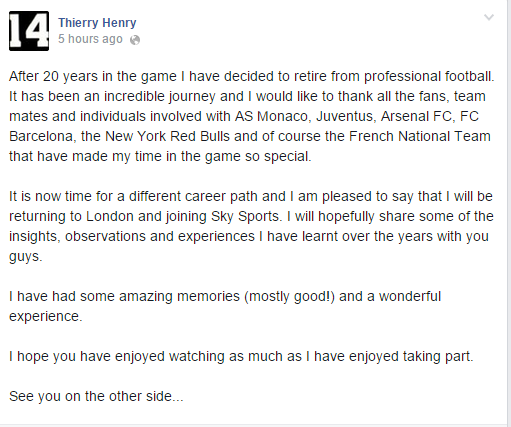Click the 'AS Monaco' text in the post

271,116
